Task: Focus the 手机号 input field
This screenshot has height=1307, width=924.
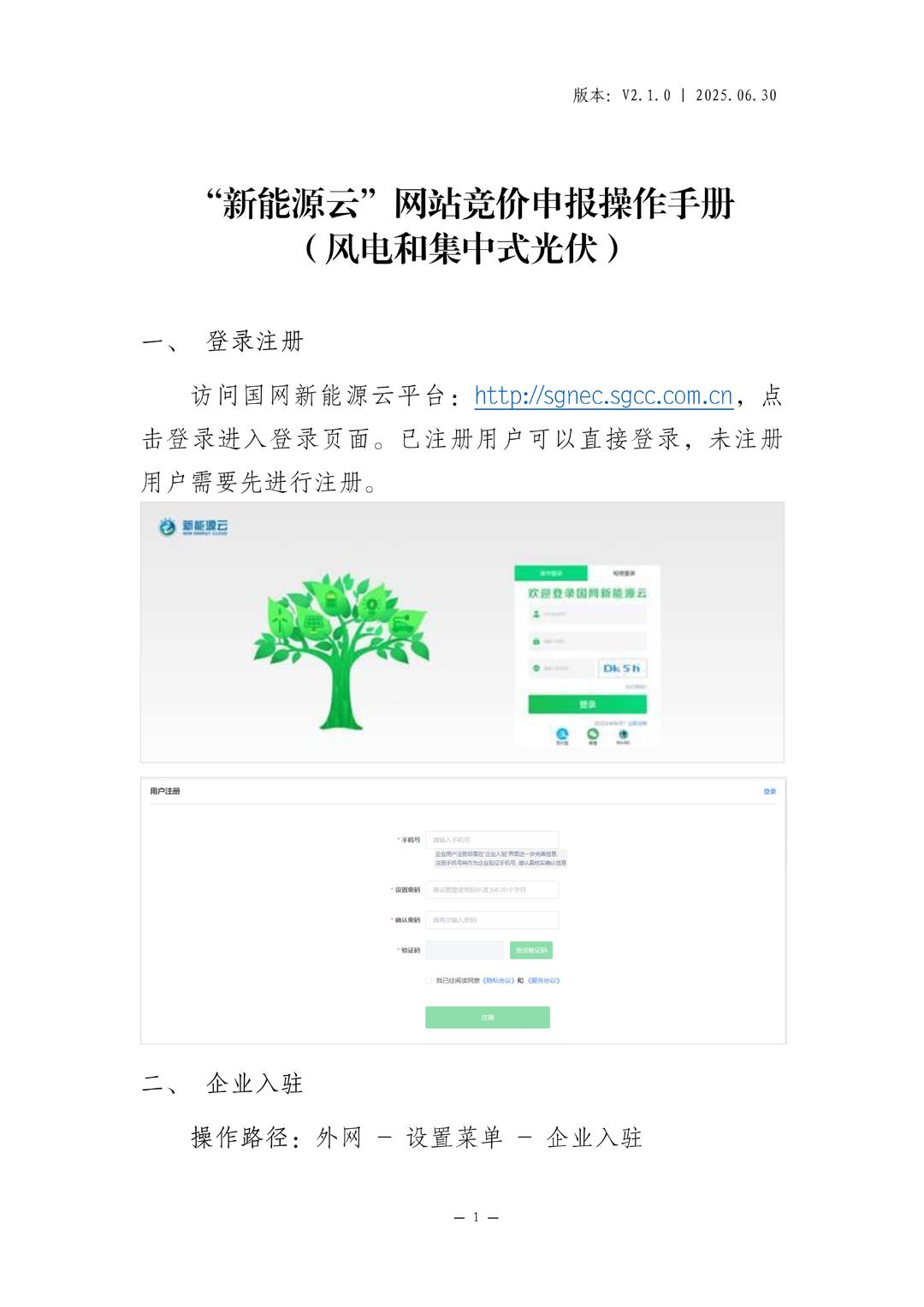Action: click(492, 841)
